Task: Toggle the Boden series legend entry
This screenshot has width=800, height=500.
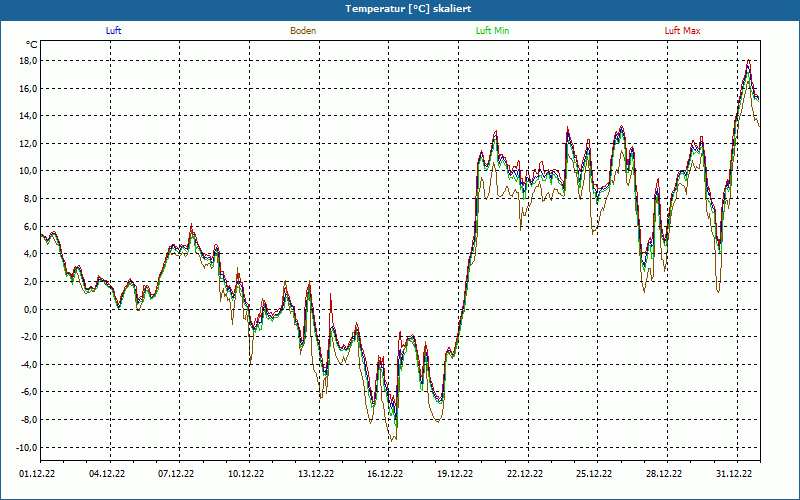Action: 303,31
